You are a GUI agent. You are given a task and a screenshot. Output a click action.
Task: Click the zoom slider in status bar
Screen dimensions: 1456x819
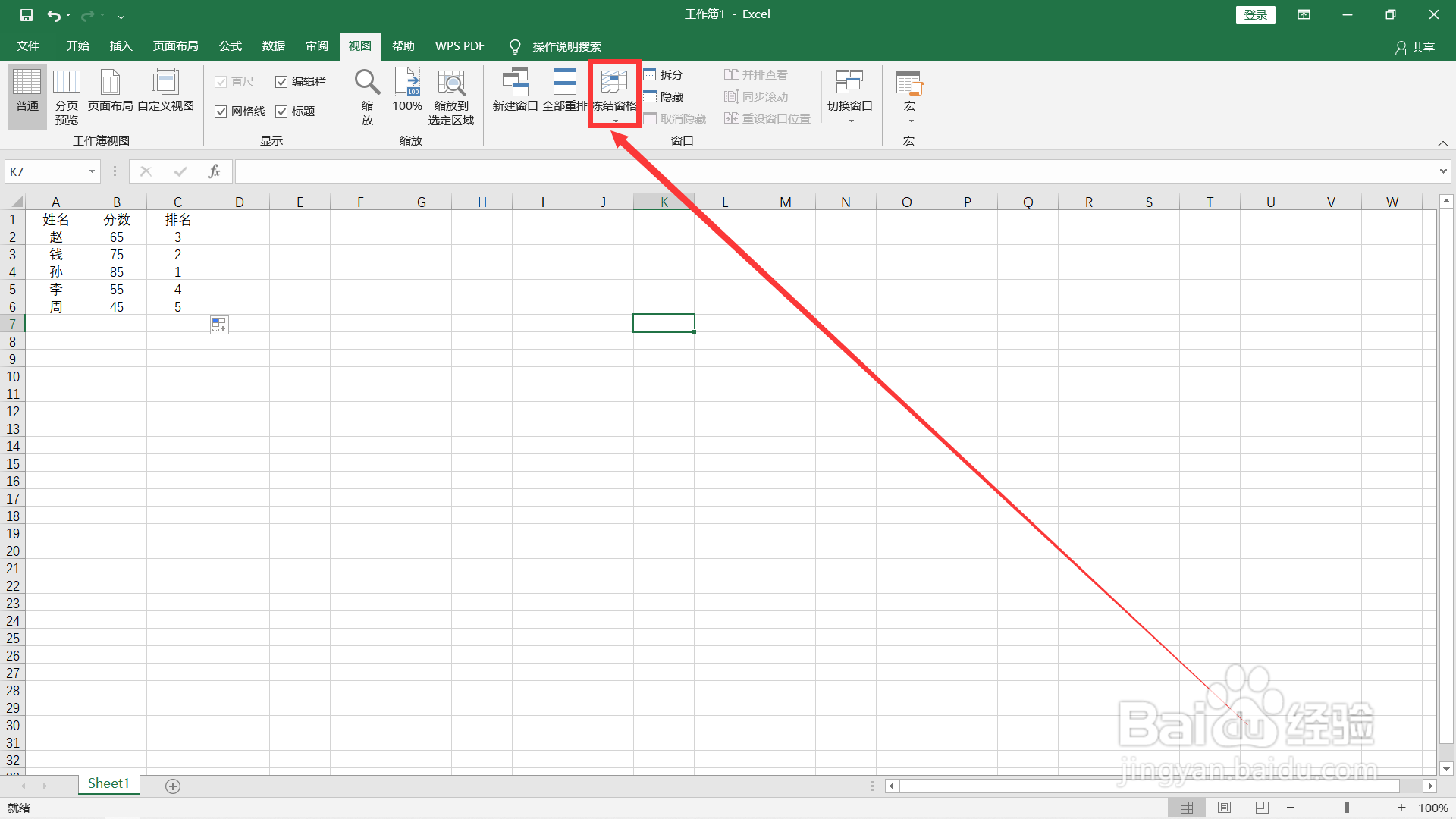coord(1346,808)
